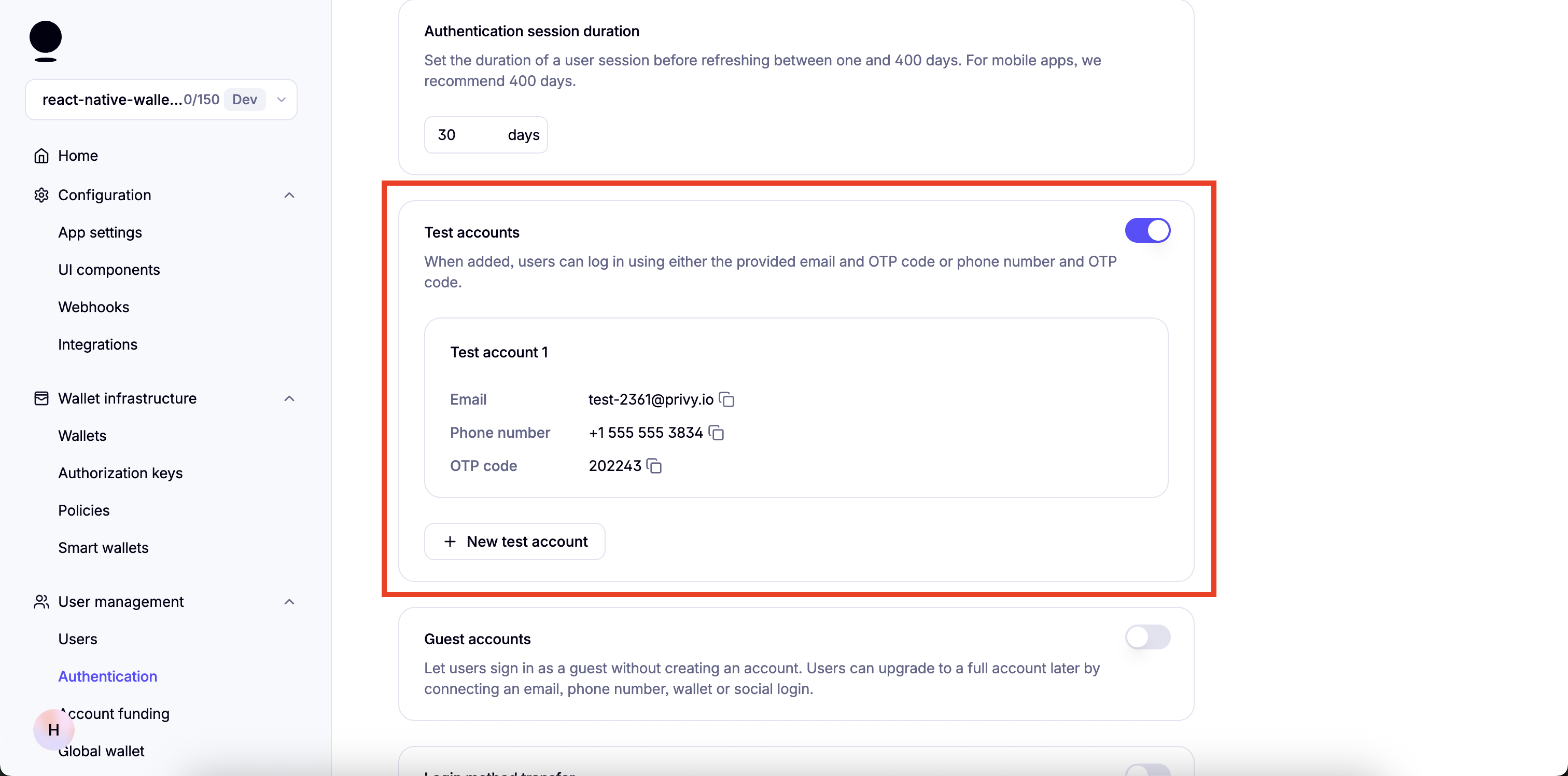This screenshot has width=1568, height=776.
Task: Copy the OTP code 202243
Action: [x=654, y=466]
